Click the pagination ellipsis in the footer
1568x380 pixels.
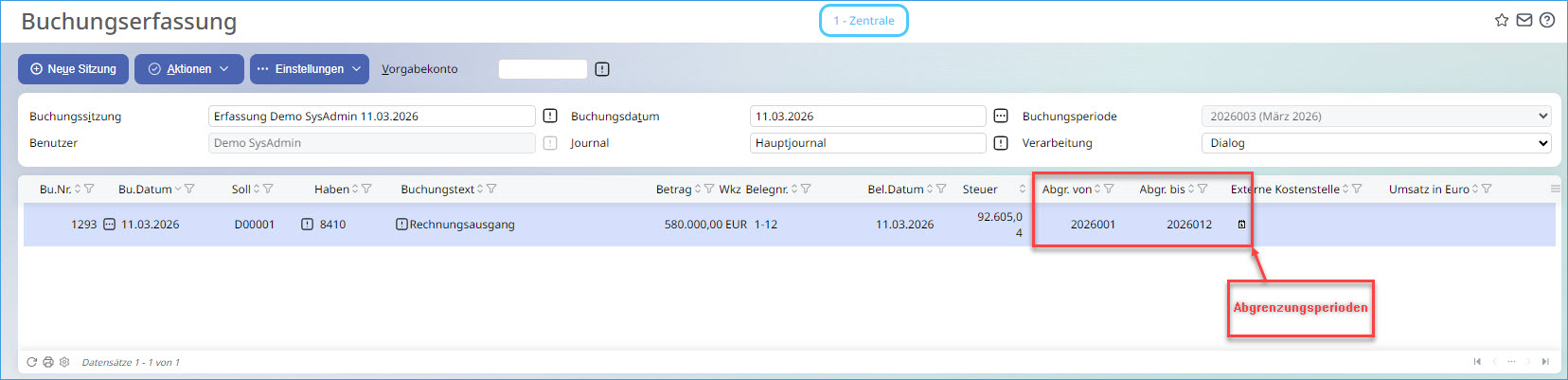pos(1511,361)
